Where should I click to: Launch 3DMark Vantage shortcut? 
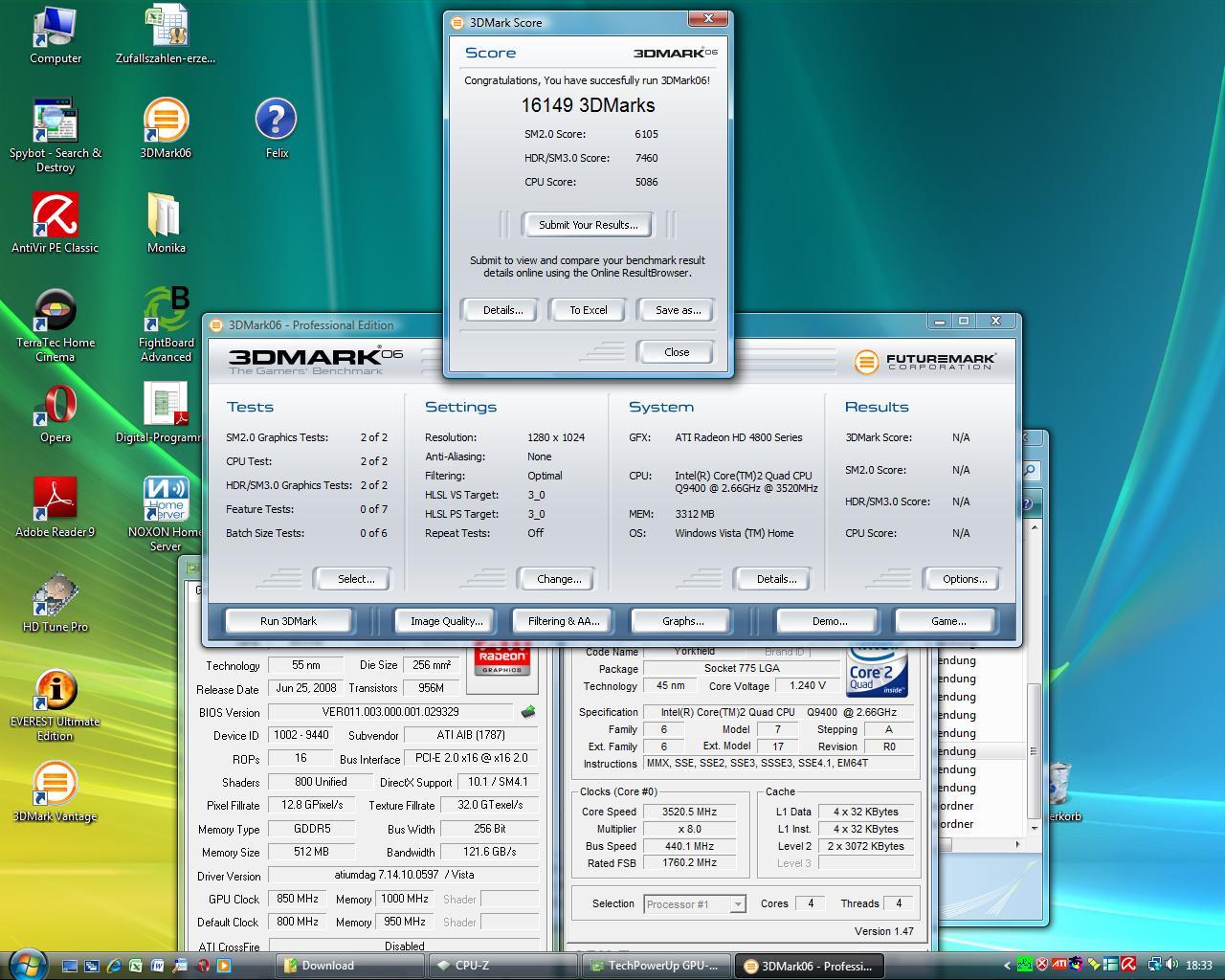point(55,791)
